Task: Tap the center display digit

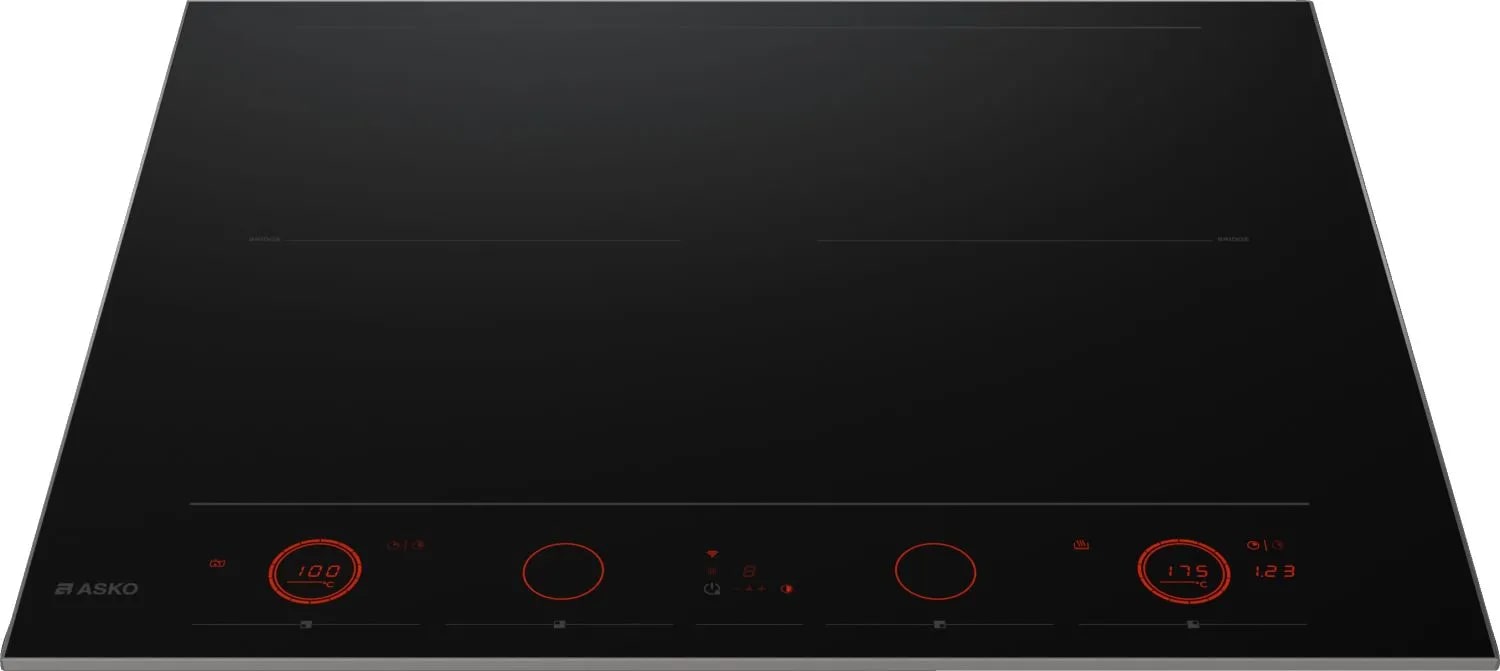Action: pyautogui.click(x=748, y=571)
